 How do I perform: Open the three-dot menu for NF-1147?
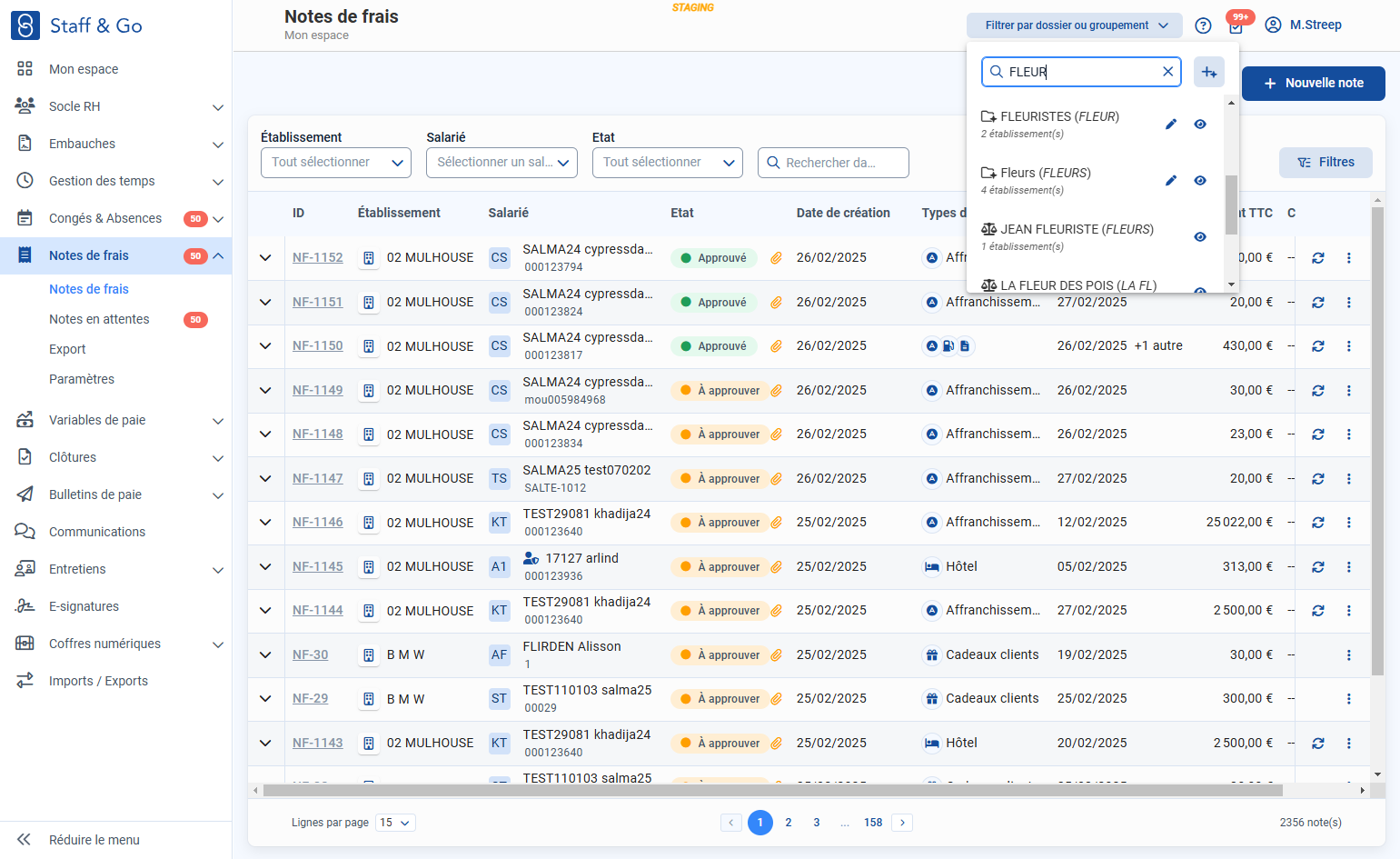1349,479
